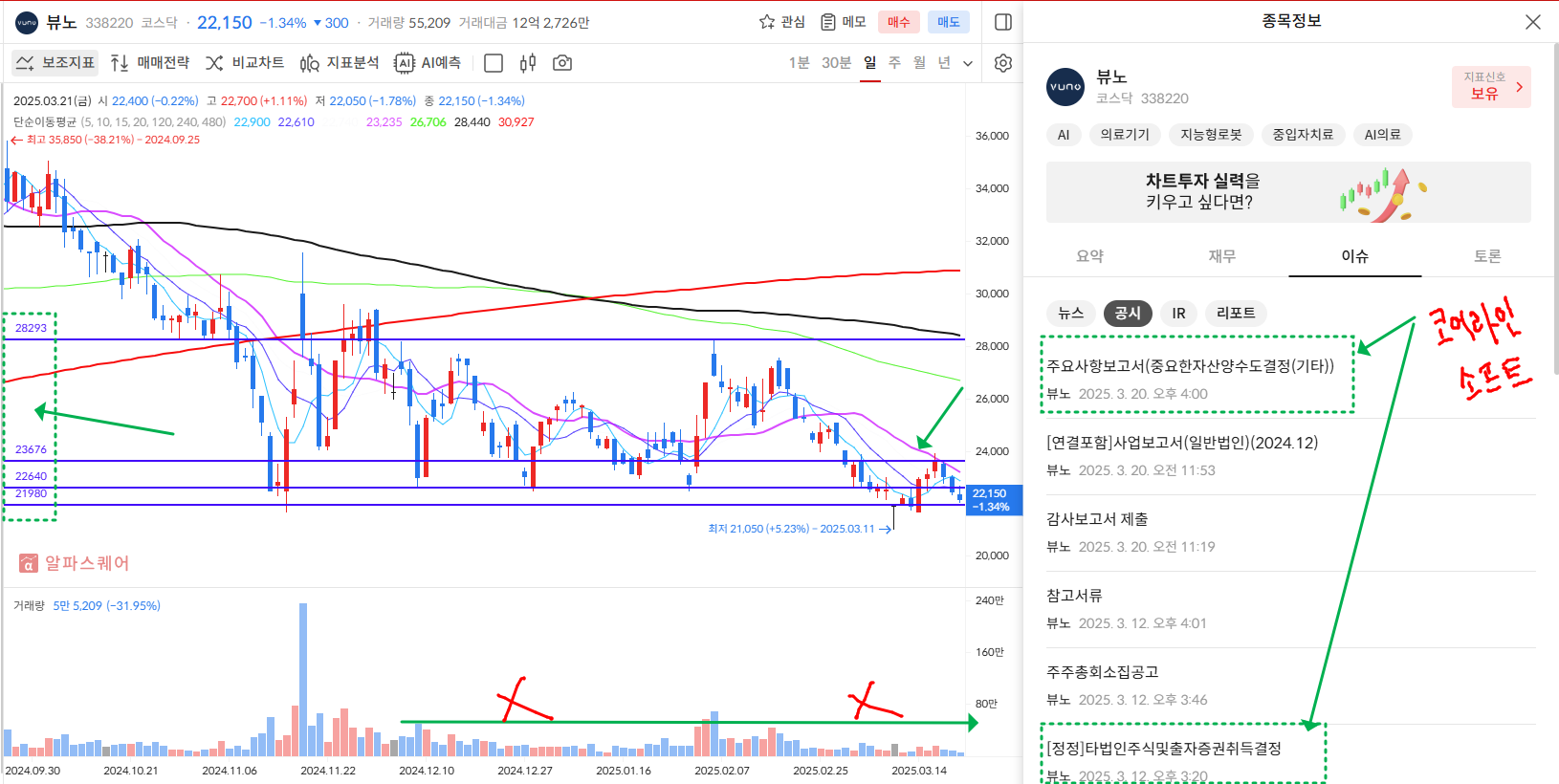Click the 거래량 volume label

(x=29, y=605)
